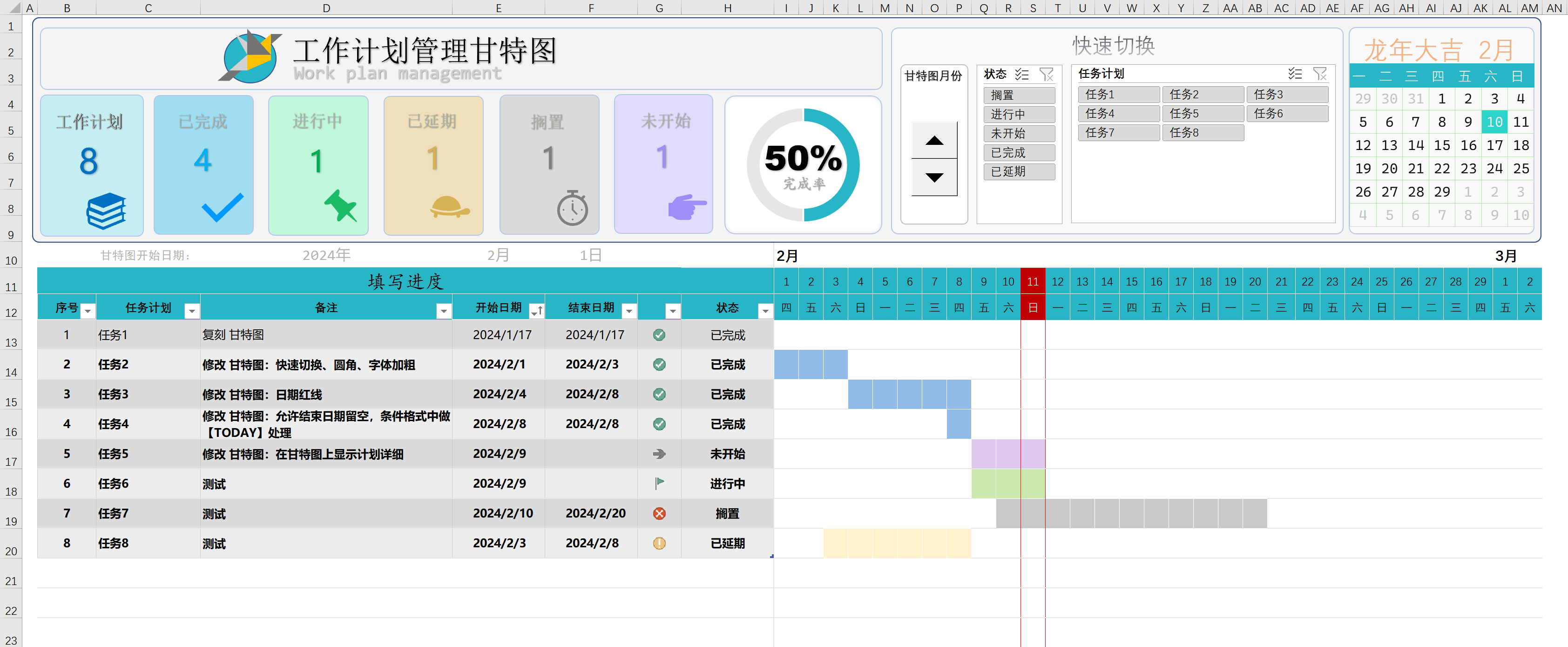Toggle 任务6 in the 任务计划 slicer
The height and width of the screenshot is (647, 1568).
coord(1287,113)
